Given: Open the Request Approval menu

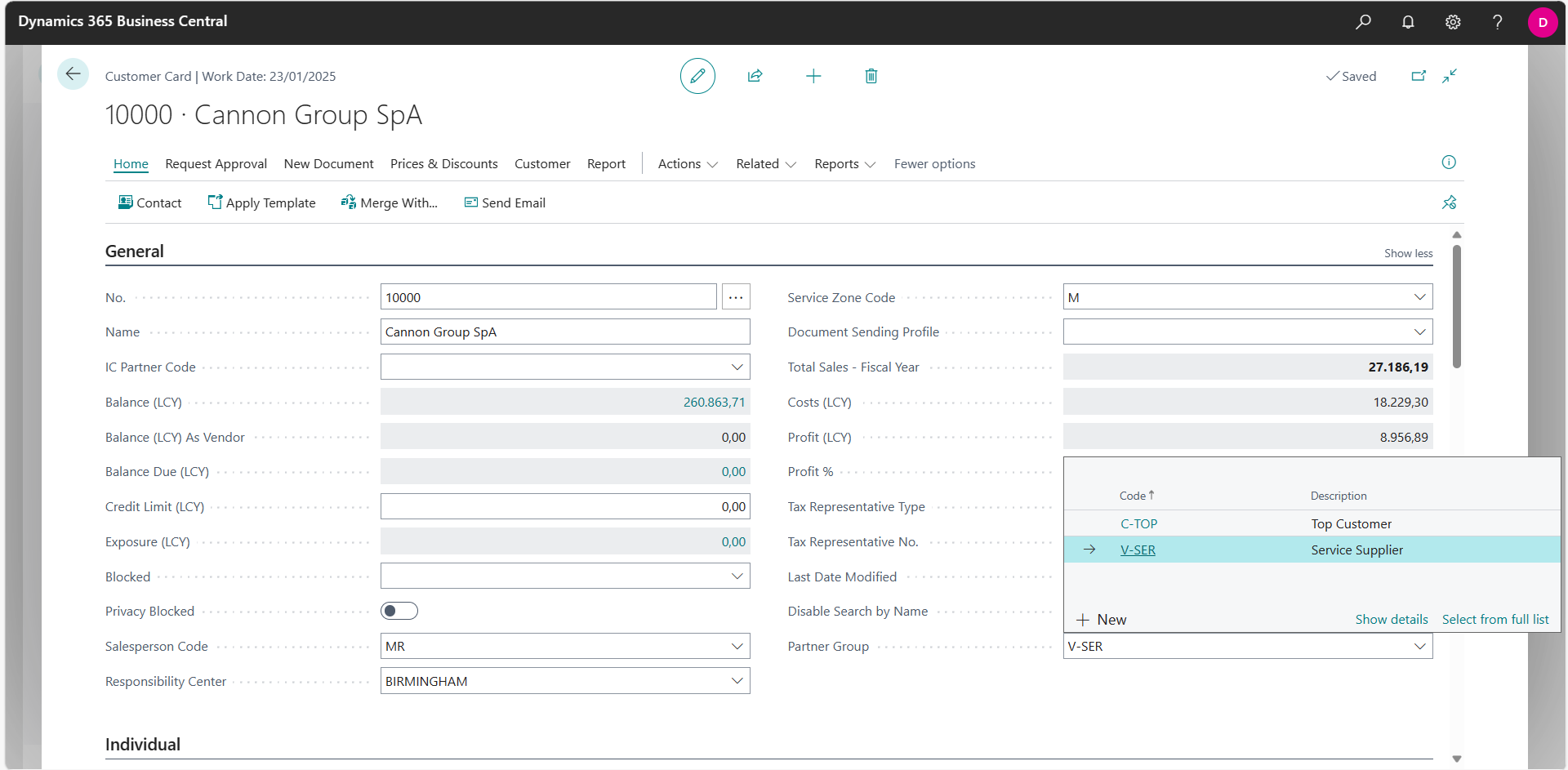Looking at the screenshot, I should click(x=216, y=164).
